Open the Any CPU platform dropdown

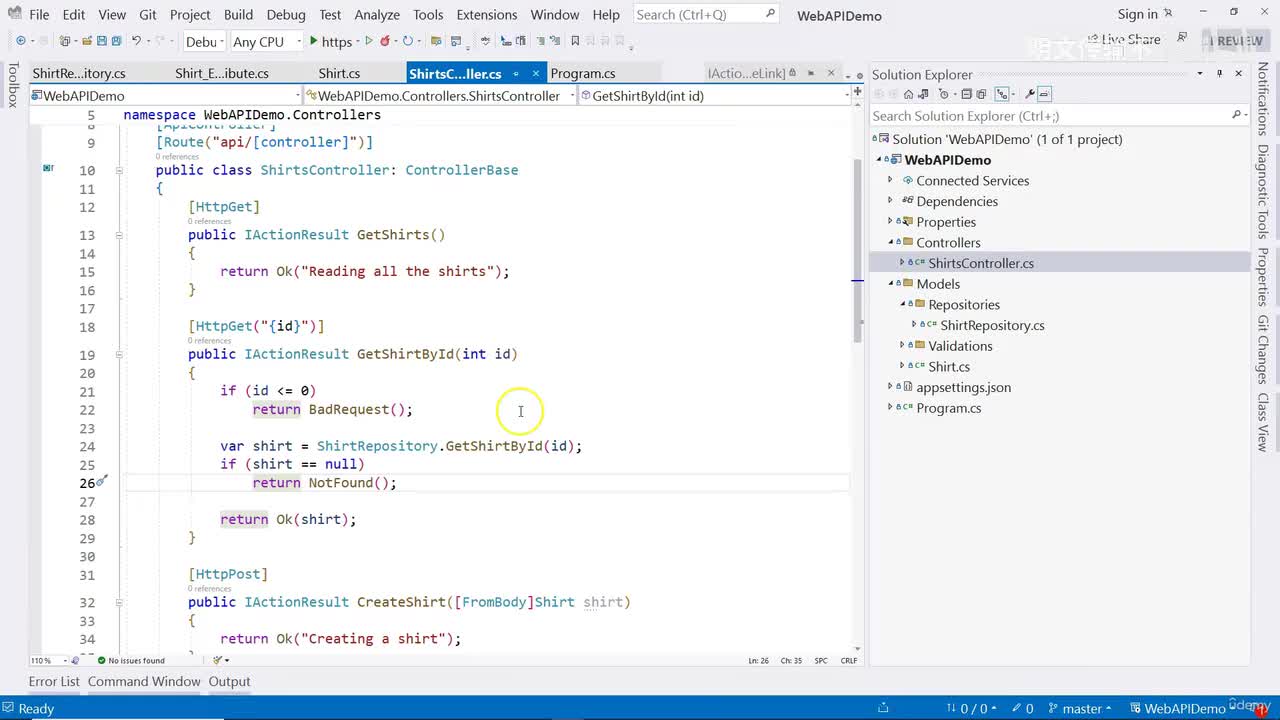[266, 41]
